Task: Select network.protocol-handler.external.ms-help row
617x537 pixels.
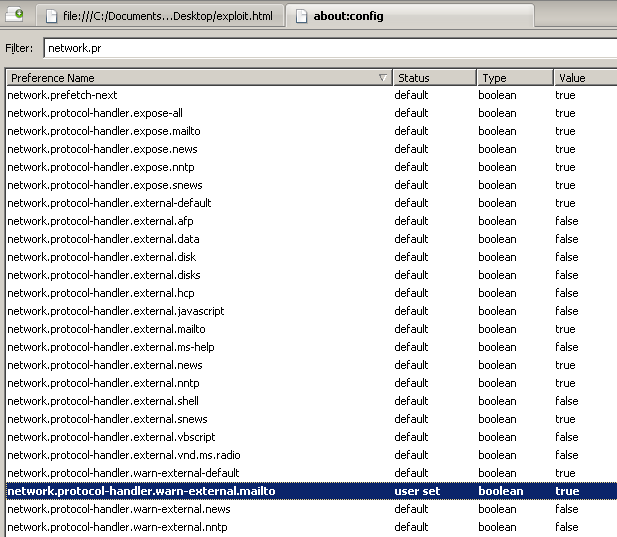Action: [311, 347]
